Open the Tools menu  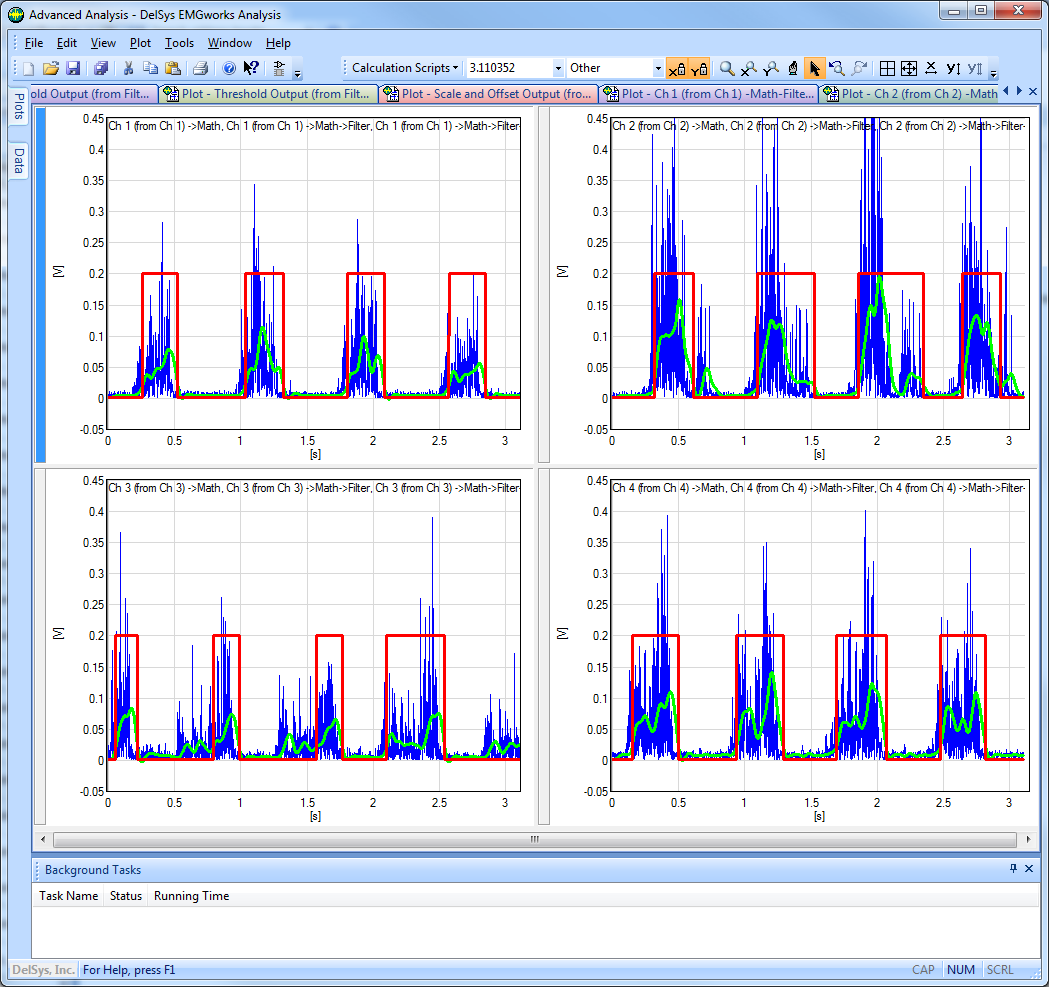point(180,43)
